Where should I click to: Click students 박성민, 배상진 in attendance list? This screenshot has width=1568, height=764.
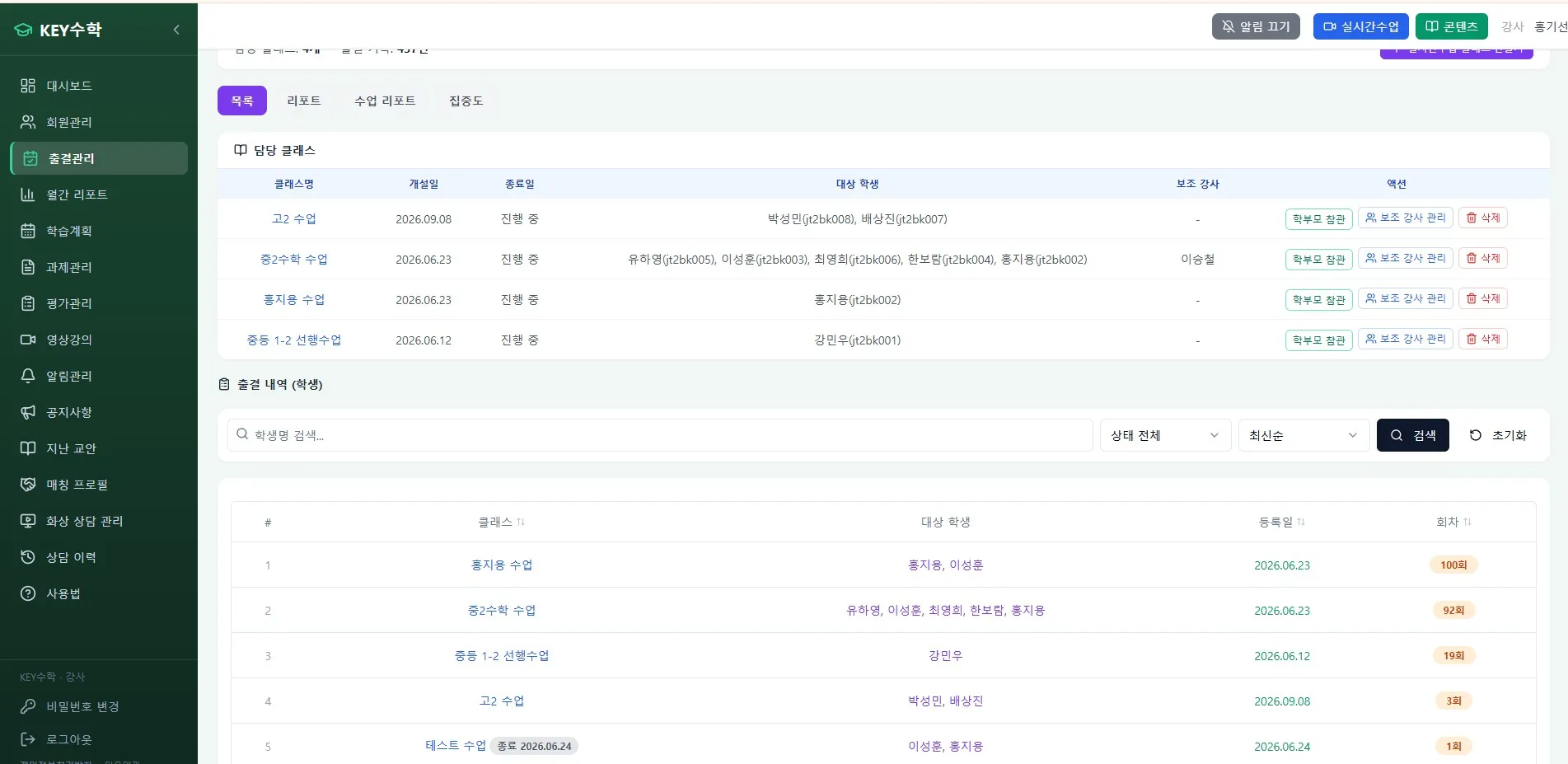tap(946, 701)
